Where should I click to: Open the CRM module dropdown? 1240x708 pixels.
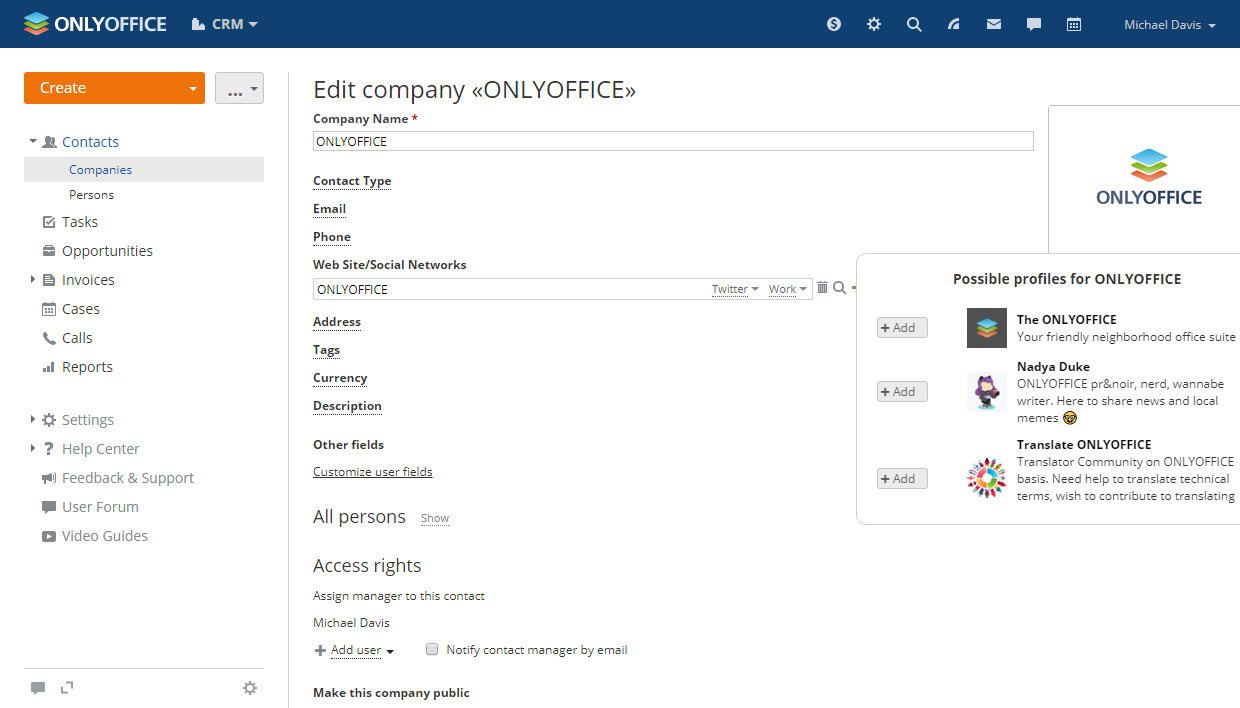[225, 24]
